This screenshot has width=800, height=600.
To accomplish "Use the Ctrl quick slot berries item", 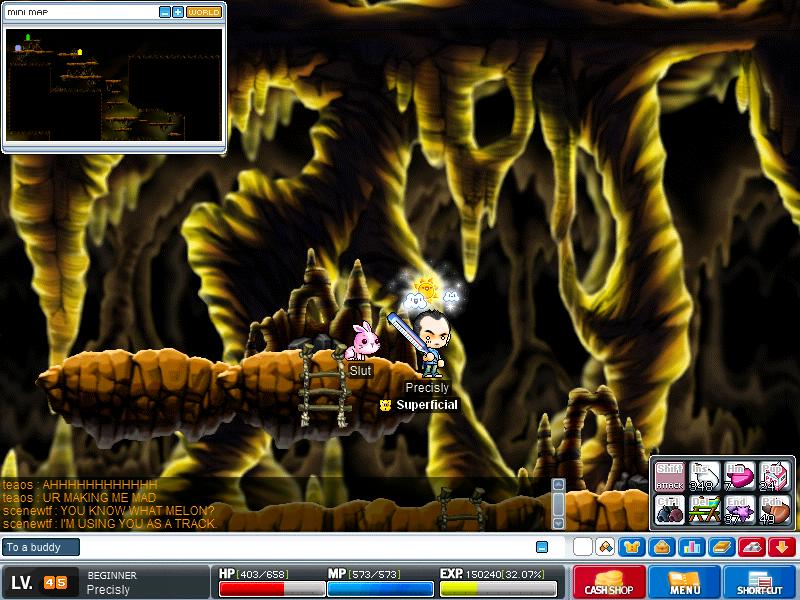I will coord(669,509).
